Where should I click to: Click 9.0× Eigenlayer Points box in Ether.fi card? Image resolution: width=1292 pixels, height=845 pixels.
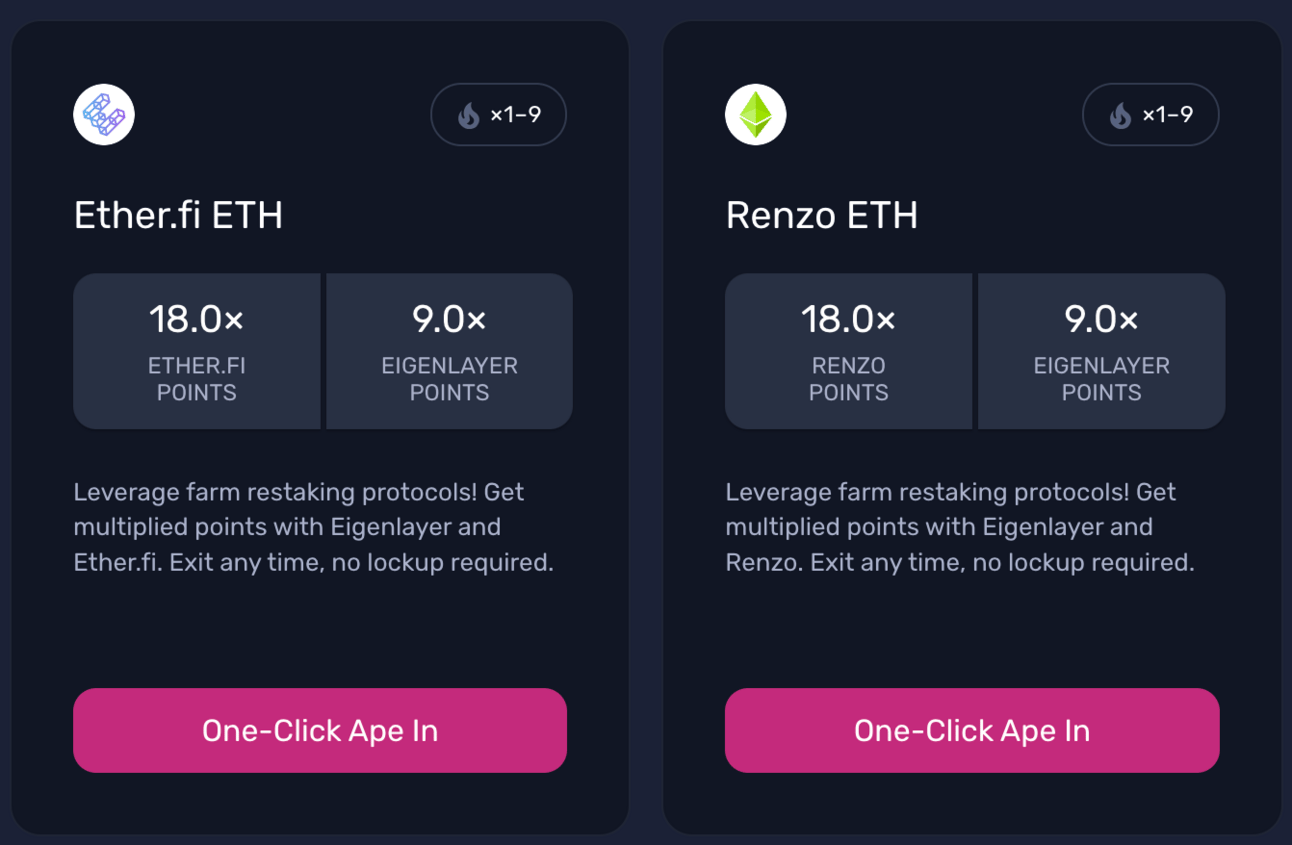click(449, 351)
